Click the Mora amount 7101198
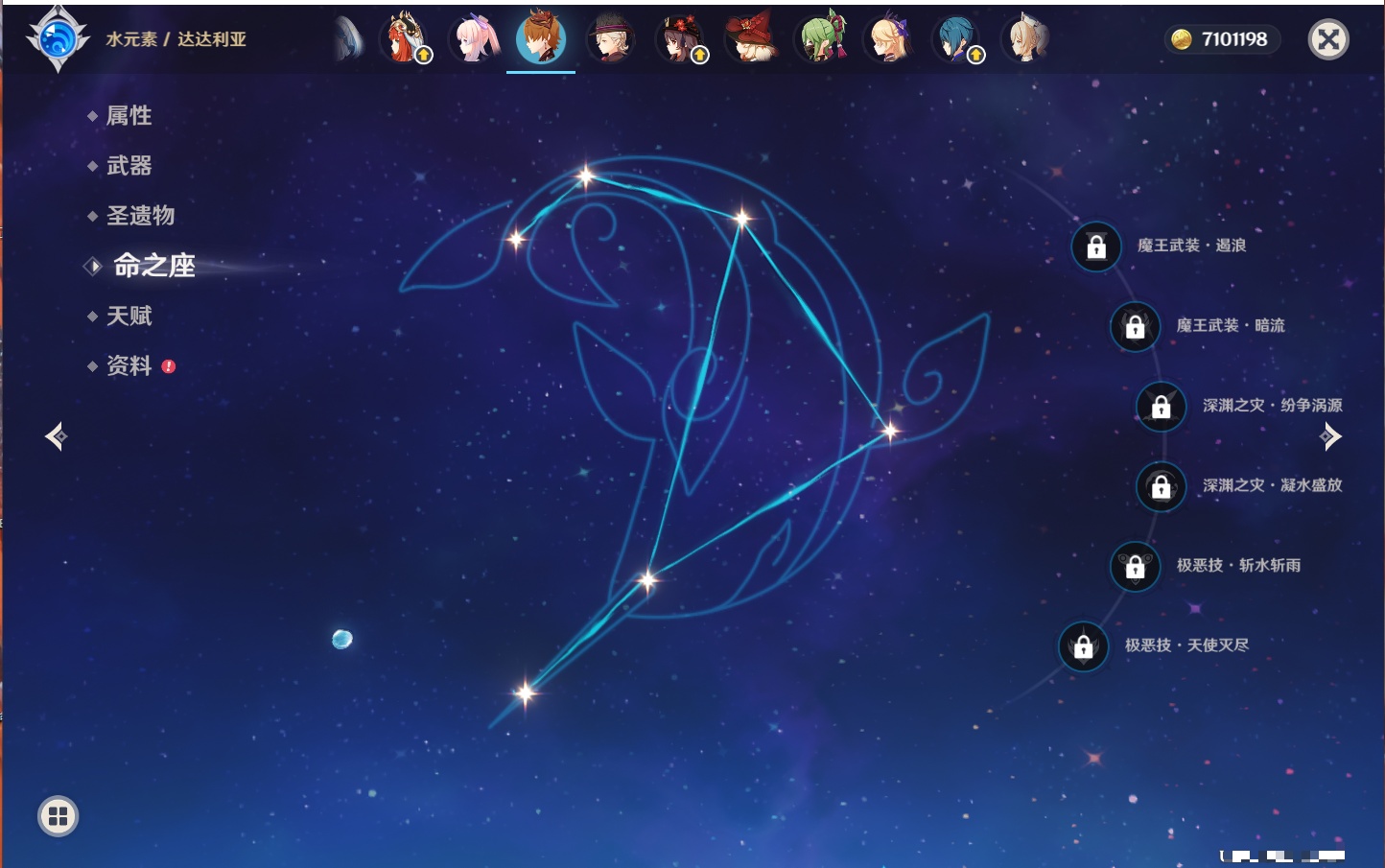 click(x=1234, y=39)
